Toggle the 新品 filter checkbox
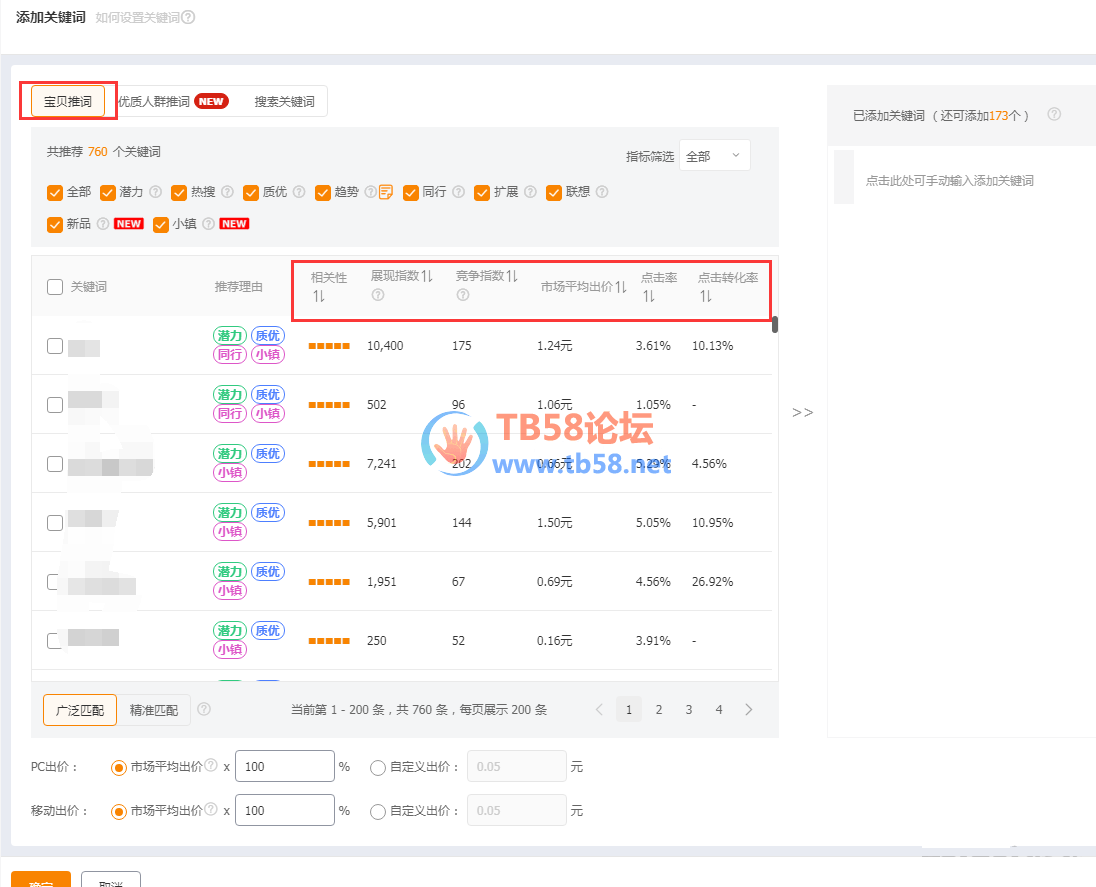The image size is (1096, 887). 55,224
